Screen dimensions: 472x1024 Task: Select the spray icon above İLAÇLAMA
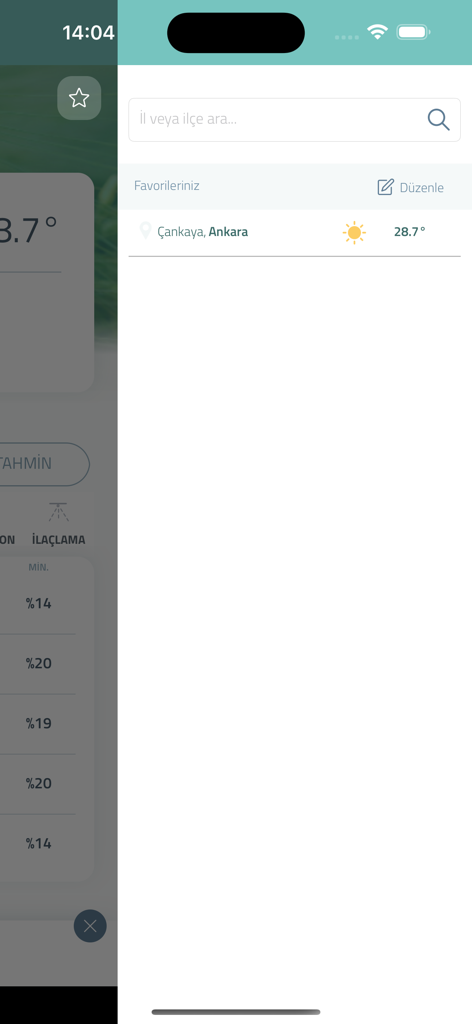pyautogui.click(x=59, y=513)
